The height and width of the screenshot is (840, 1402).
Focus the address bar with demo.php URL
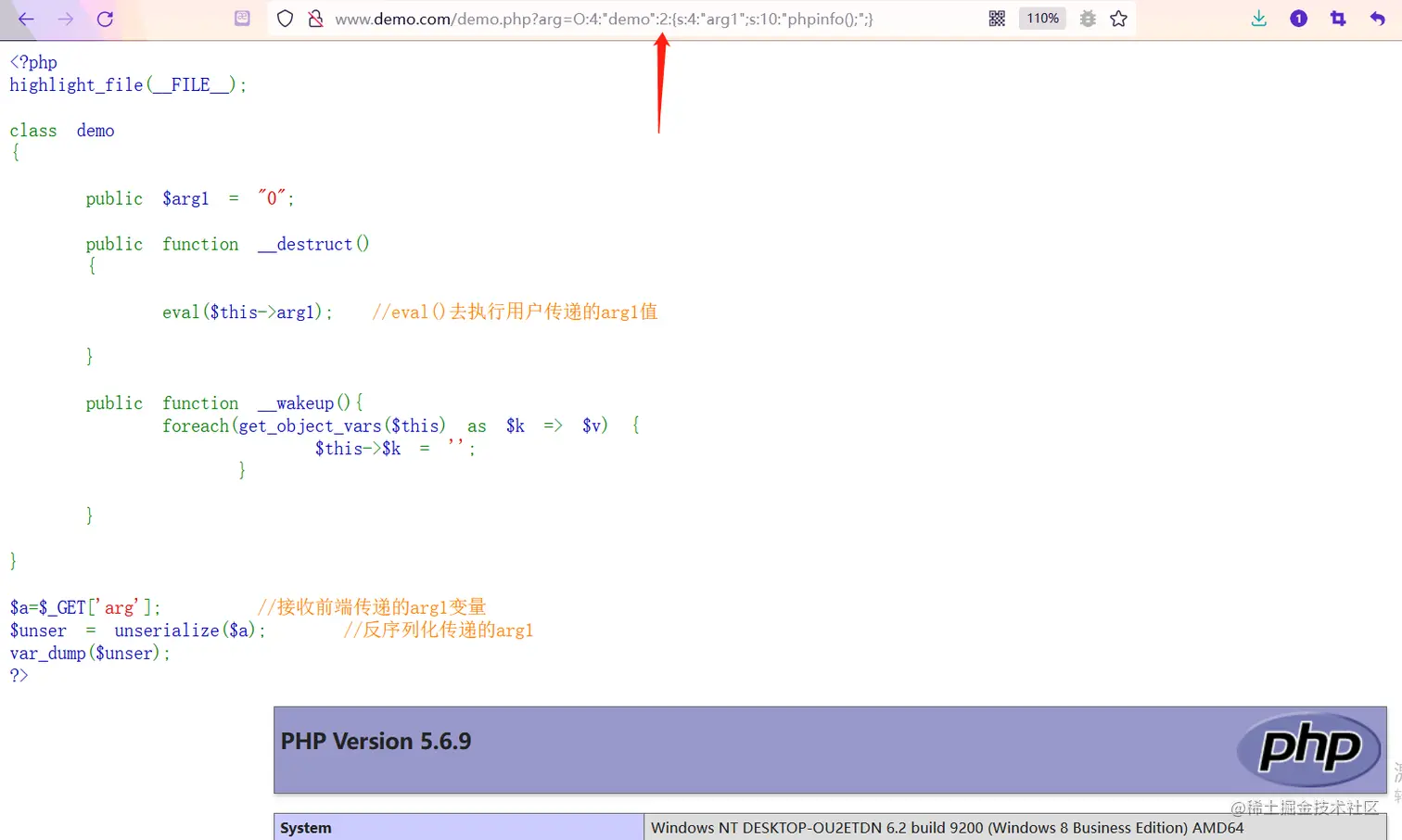point(604,19)
